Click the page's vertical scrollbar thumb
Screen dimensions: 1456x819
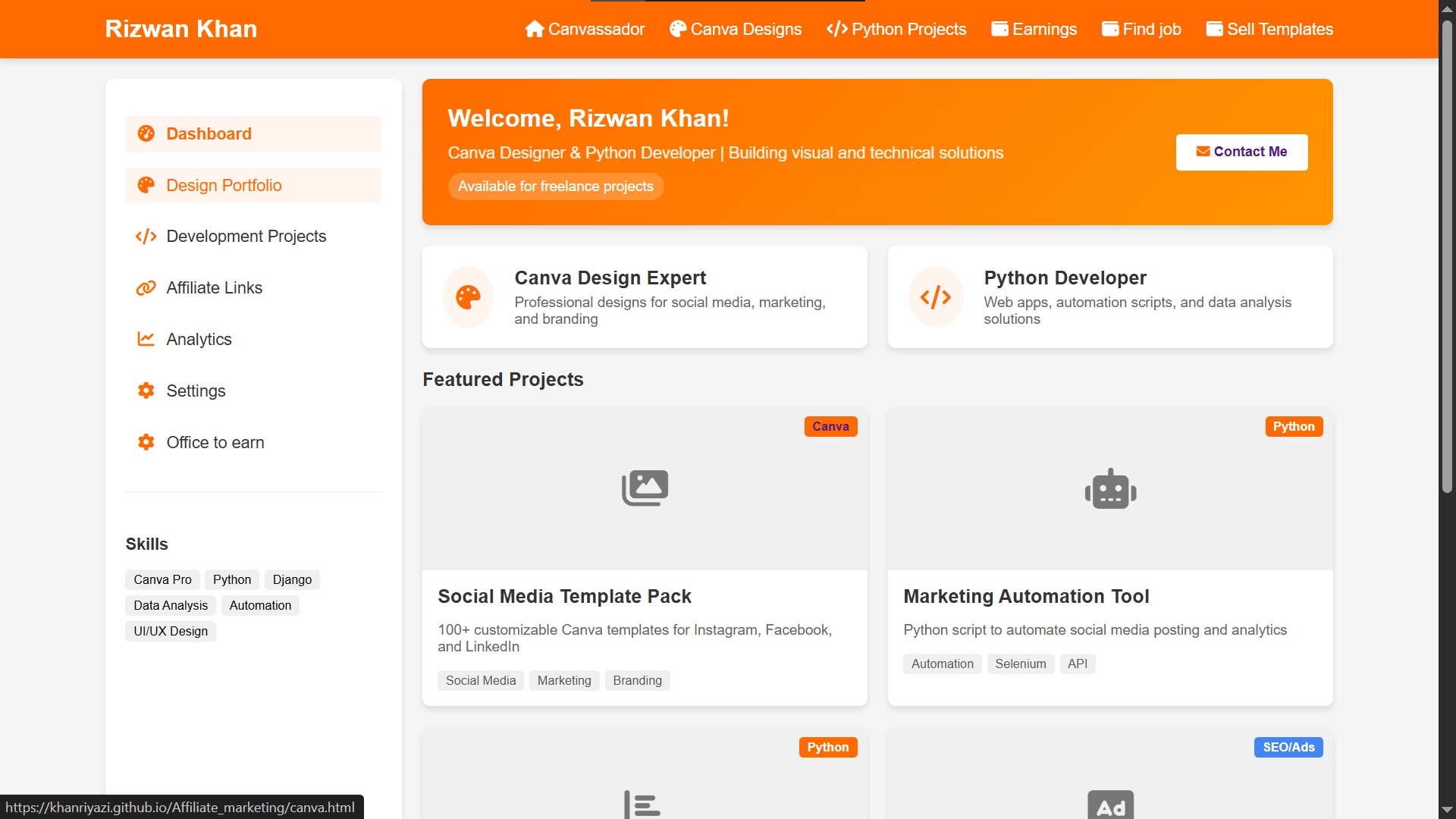tap(1447, 258)
